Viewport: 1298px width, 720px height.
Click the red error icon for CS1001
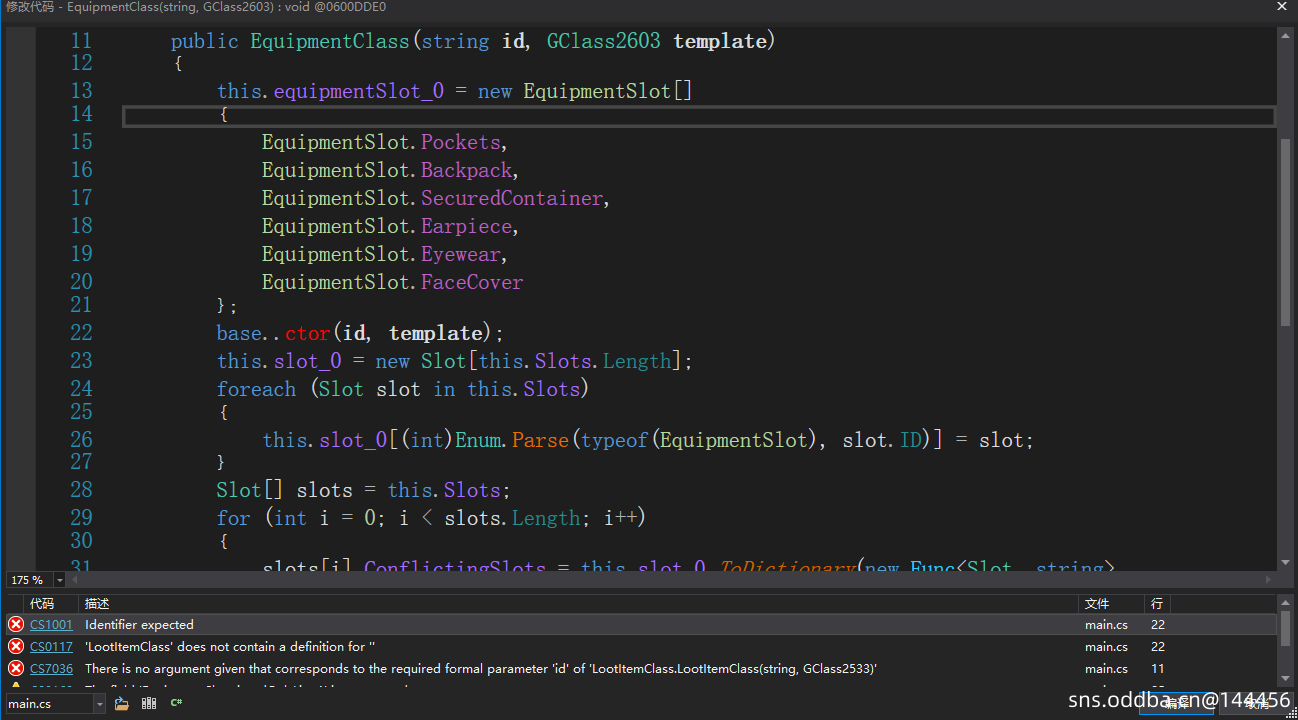(16, 625)
